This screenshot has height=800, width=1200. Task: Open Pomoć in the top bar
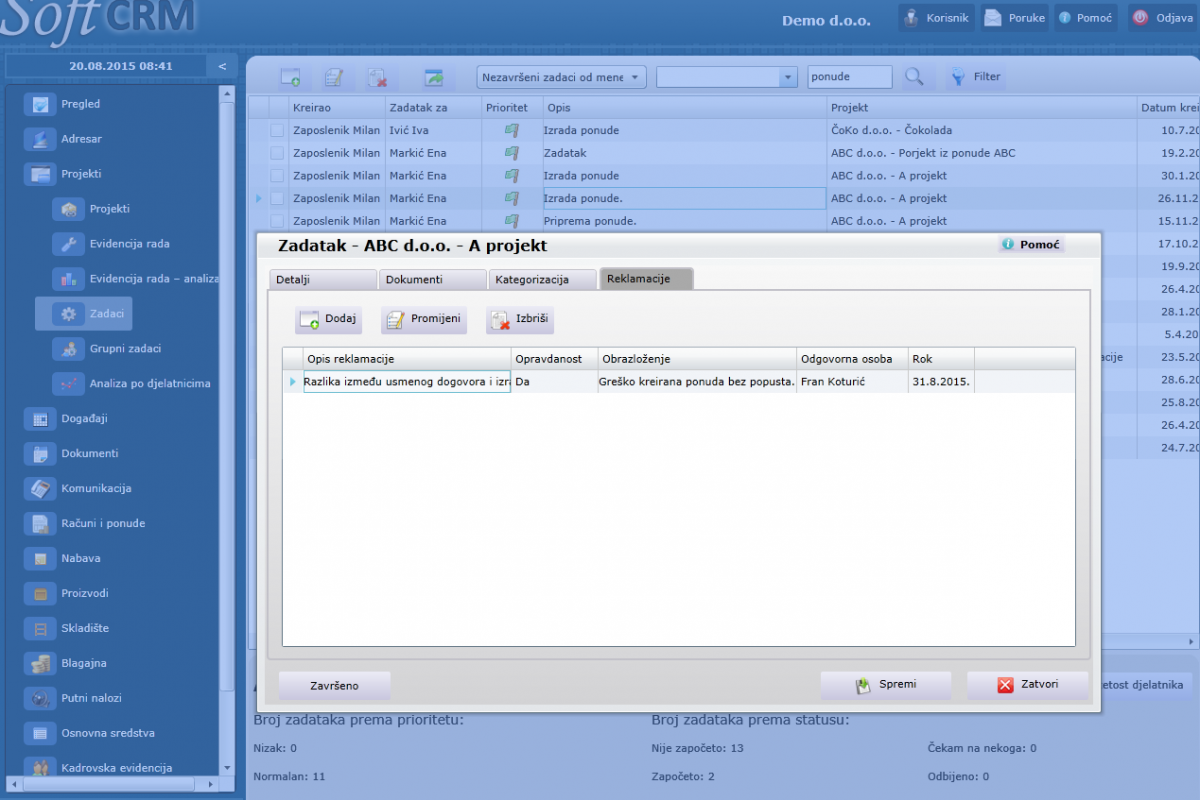(x=1086, y=18)
